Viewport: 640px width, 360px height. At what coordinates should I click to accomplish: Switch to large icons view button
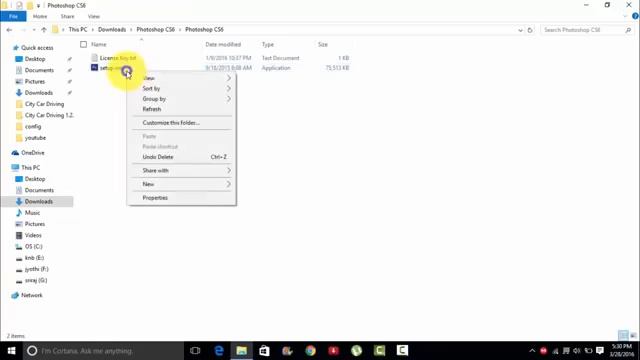point(633,336)
